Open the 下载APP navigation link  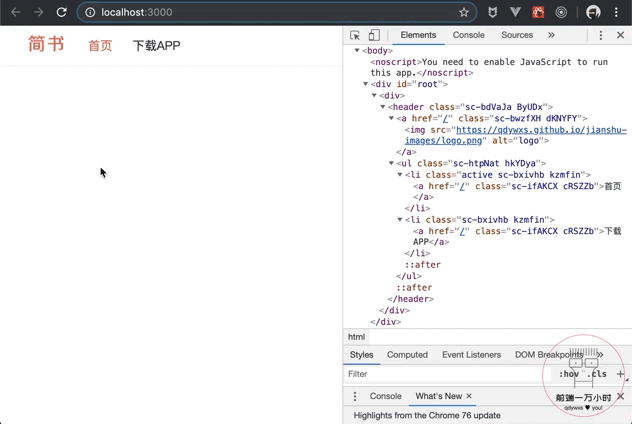coord(156,46)
